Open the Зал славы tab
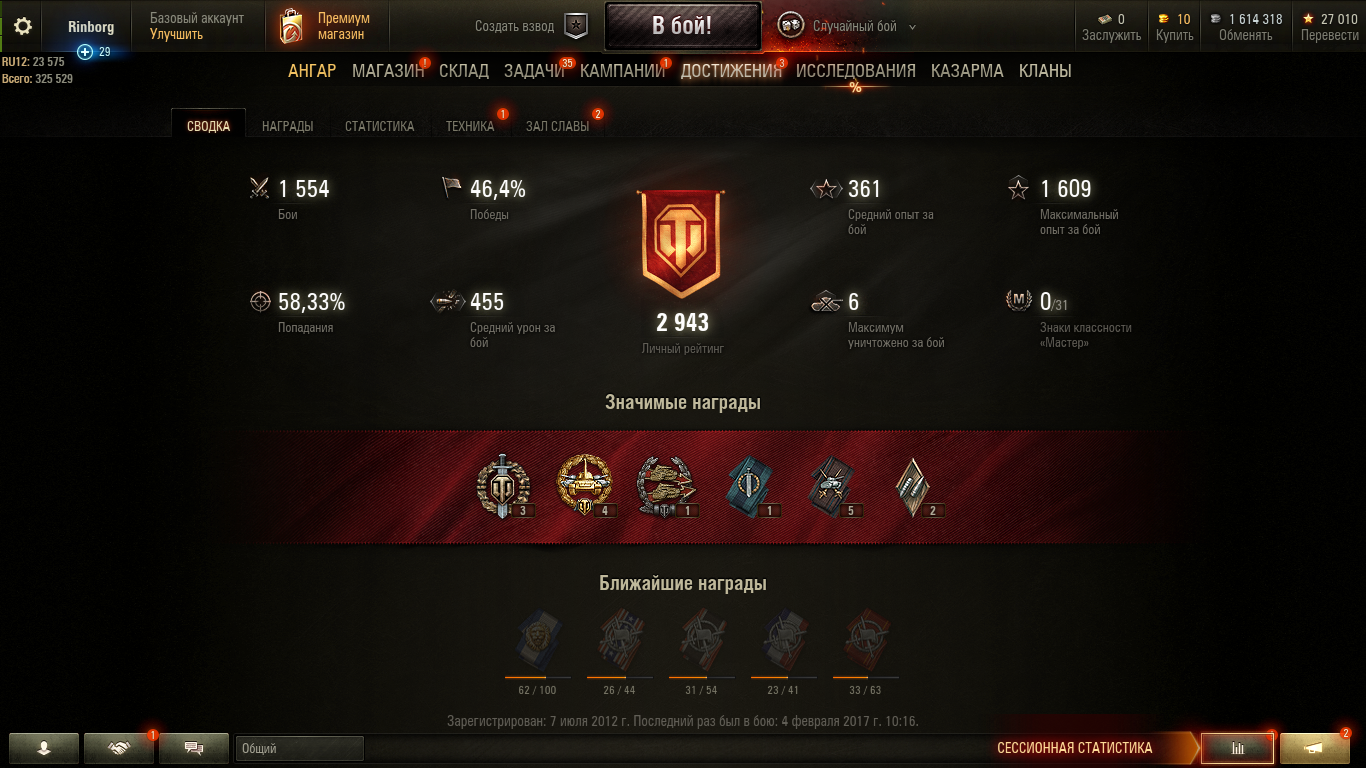Screen dimensions: 1366x768 [x=557, y=126]
